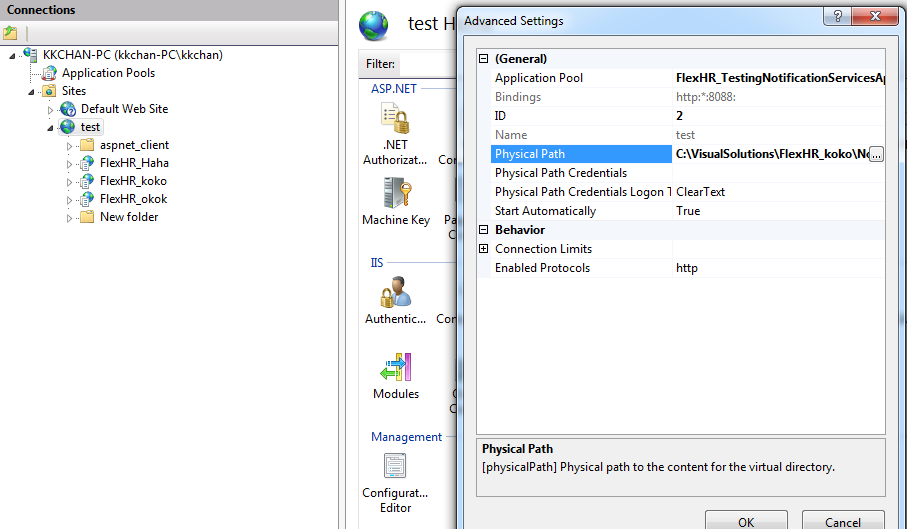Expand the aspnet_client folder node
907x529 pixels.
pyautogui.click(x=69, y=146)
